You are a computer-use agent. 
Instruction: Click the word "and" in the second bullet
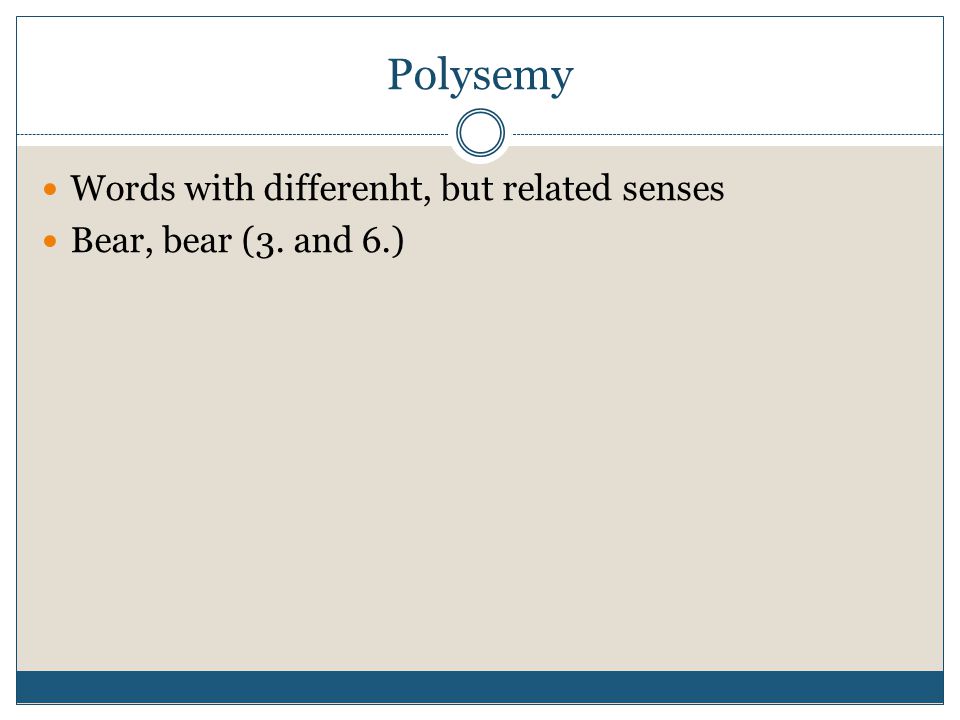tap(323, 240)
